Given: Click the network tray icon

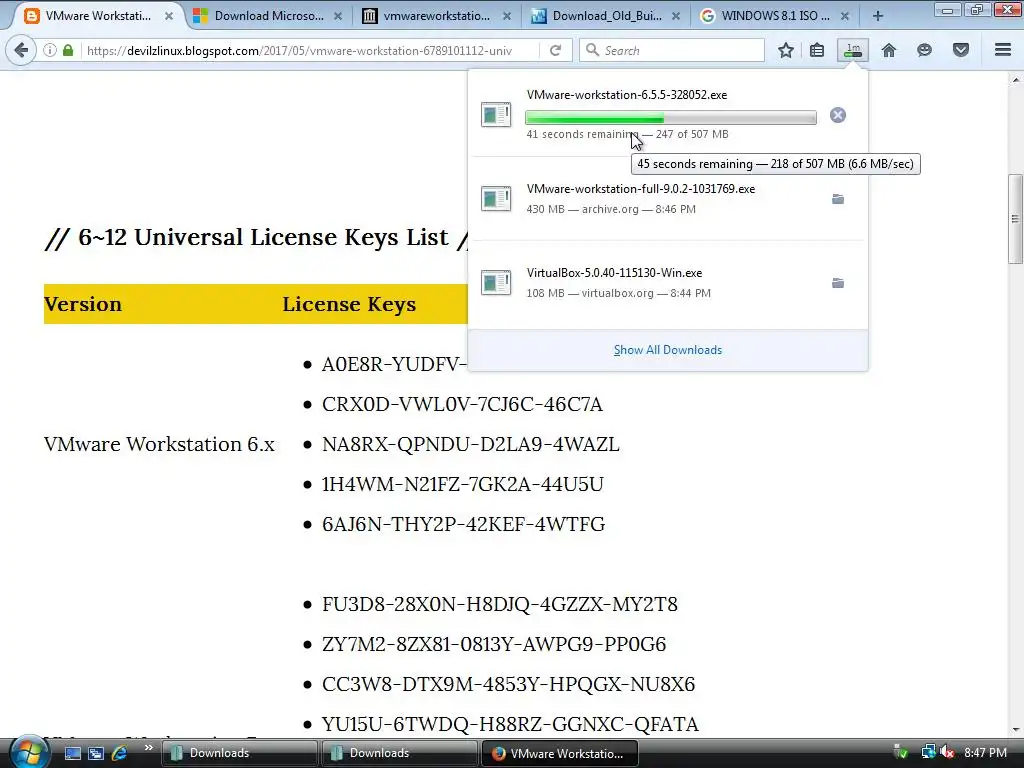Looking at the screenshot, I should pos(928,753).
